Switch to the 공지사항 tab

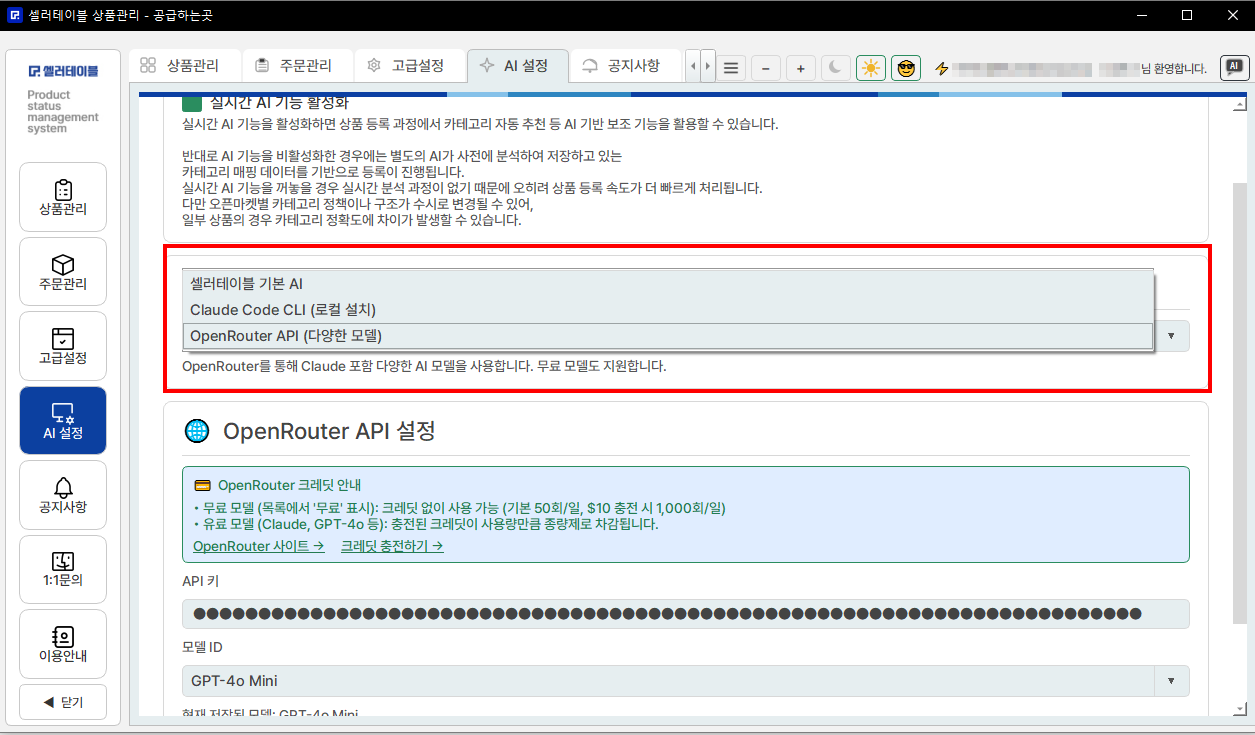click(625, 65)
